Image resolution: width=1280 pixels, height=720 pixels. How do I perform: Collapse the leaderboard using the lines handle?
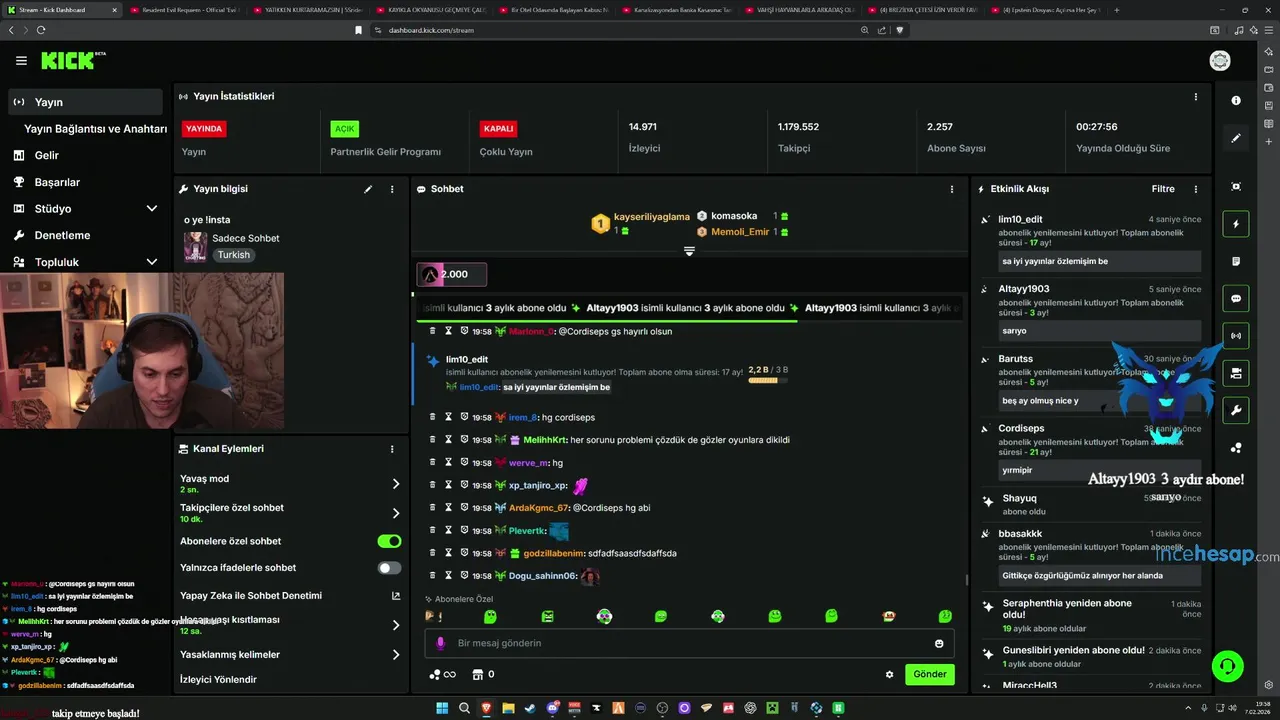point(689,251)
